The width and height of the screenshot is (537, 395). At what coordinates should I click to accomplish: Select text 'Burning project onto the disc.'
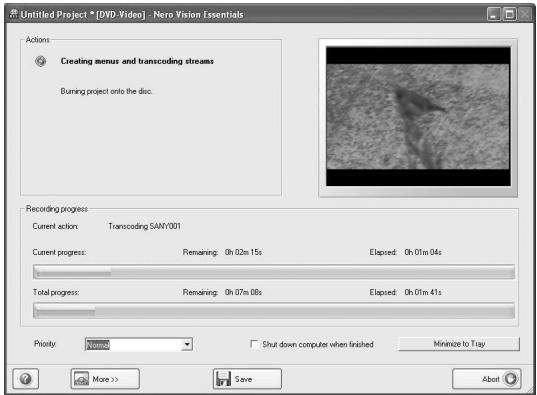coord(106,91)
